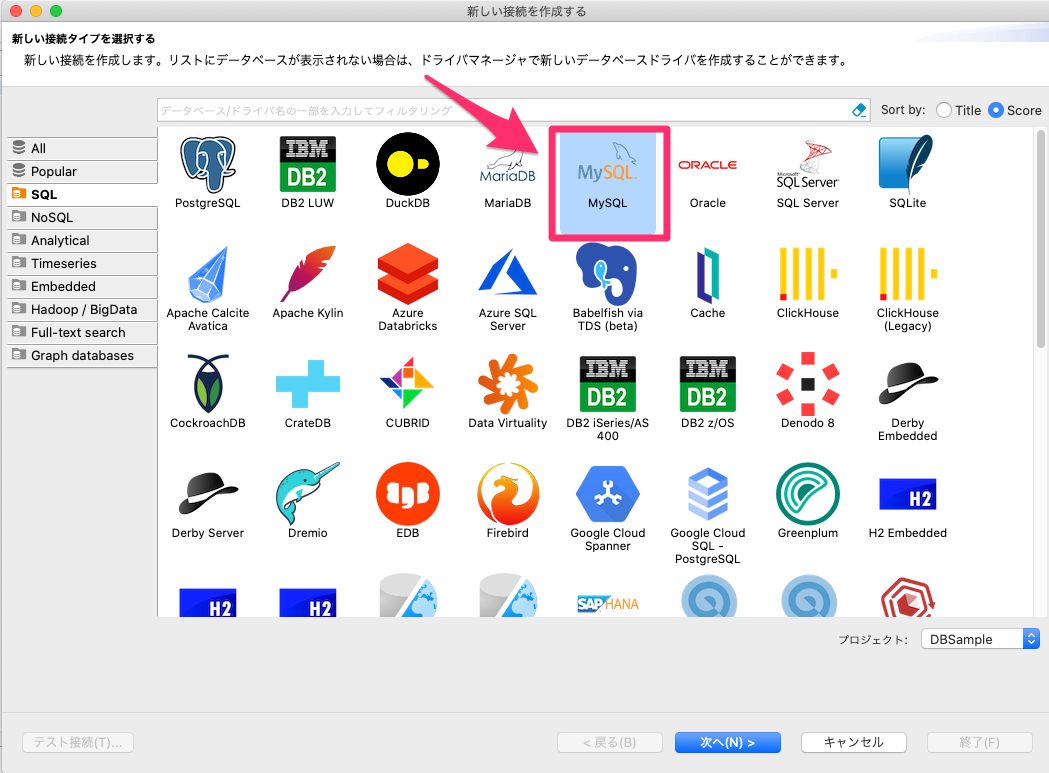The height and width of the screenshot is (773, 1049).
Task: Choose the SQLite database driver
Action: 906,170
